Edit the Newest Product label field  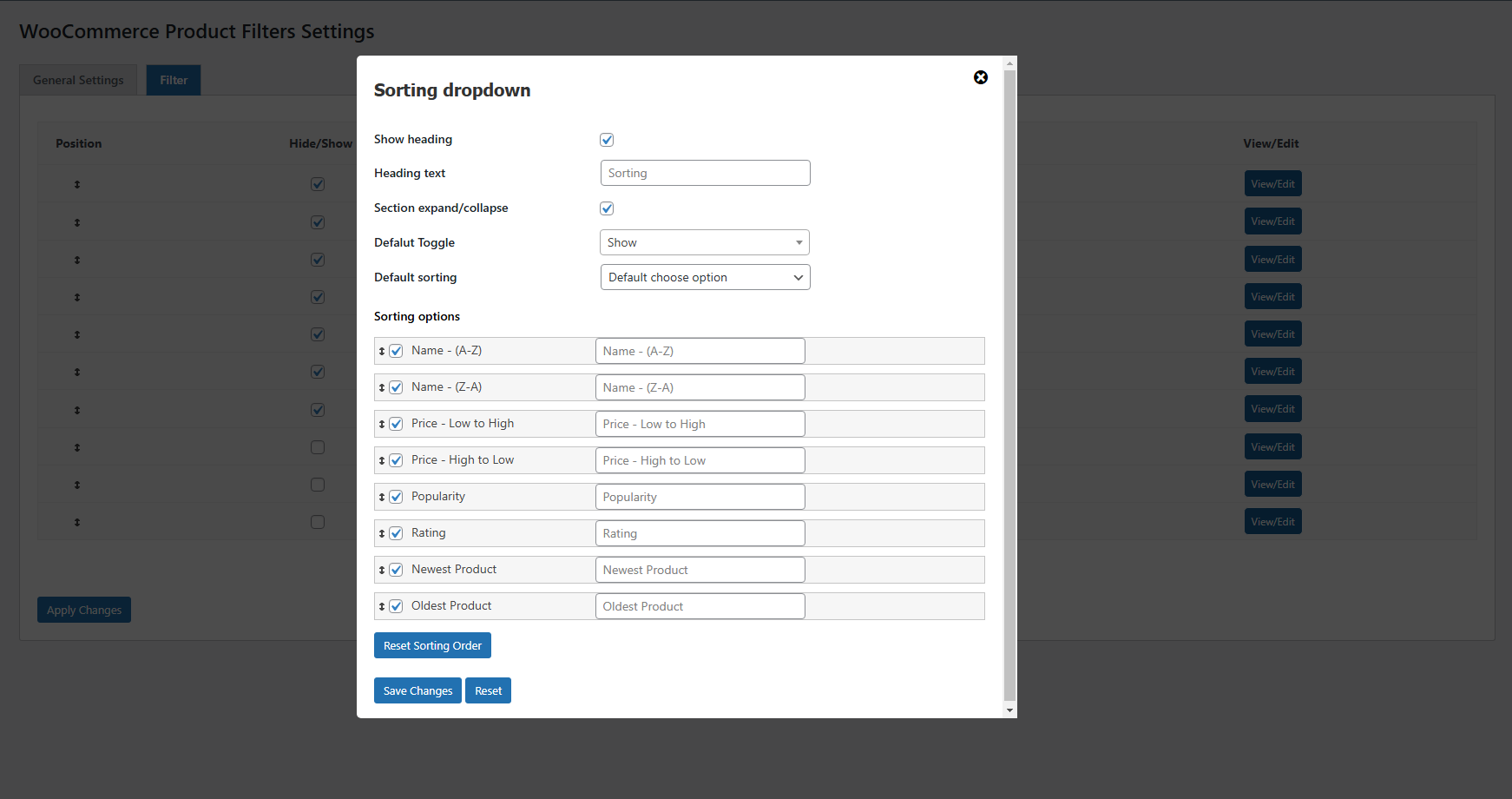(700, 570)
